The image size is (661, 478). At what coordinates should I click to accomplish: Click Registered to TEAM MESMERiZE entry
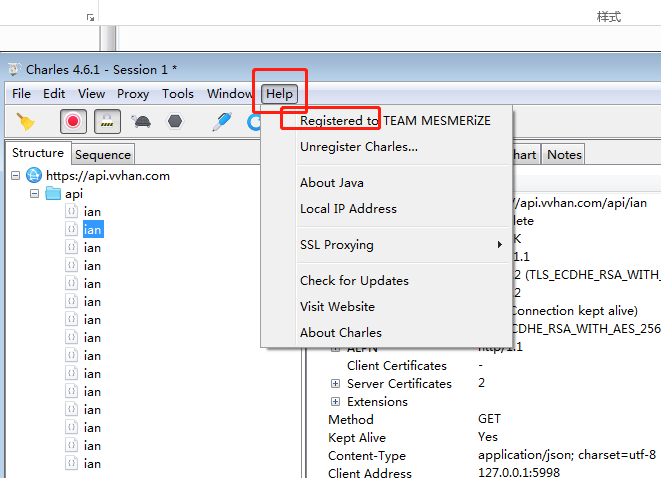coord(395,121)
